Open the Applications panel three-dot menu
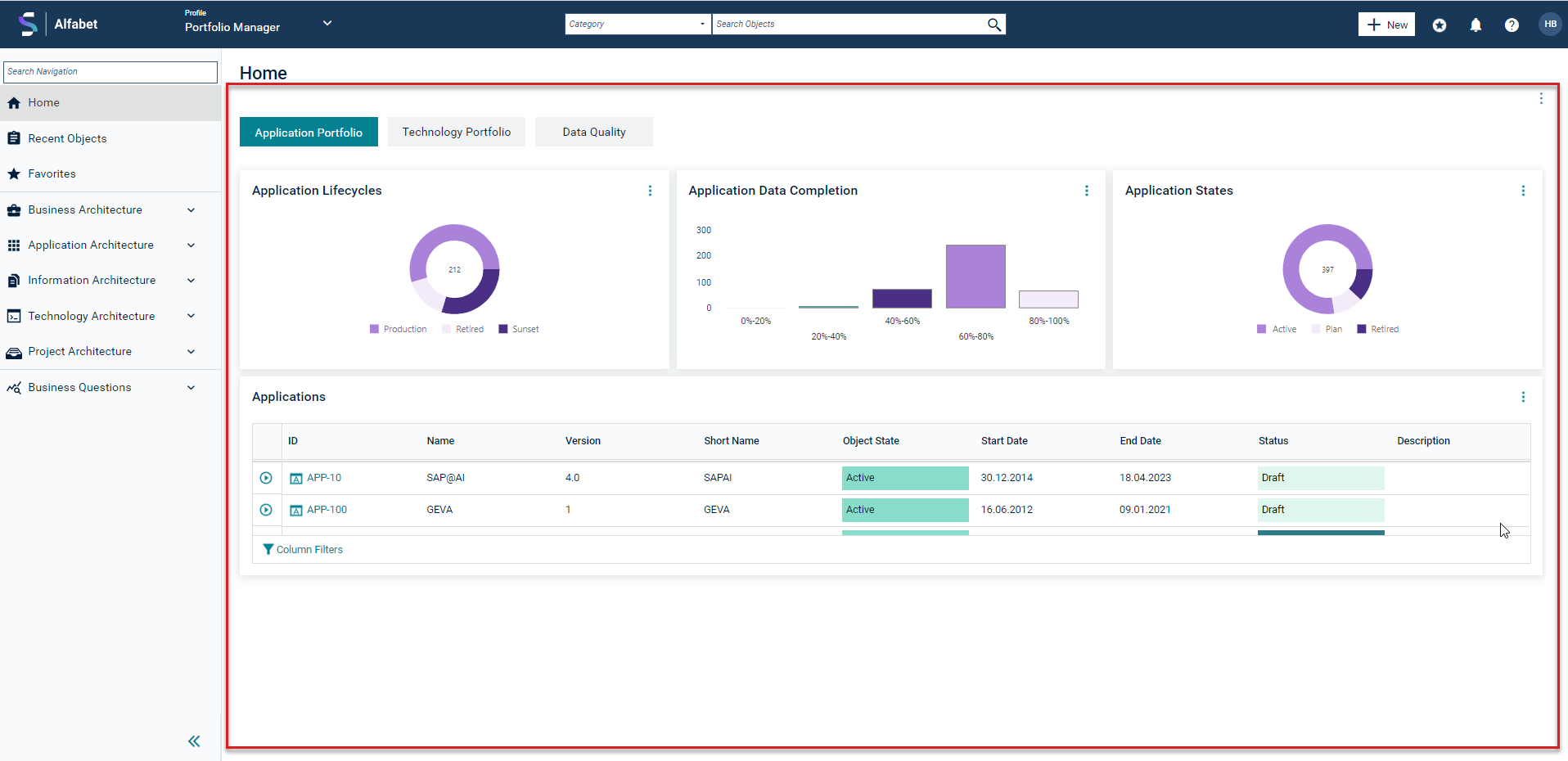 click(1523, 397)
